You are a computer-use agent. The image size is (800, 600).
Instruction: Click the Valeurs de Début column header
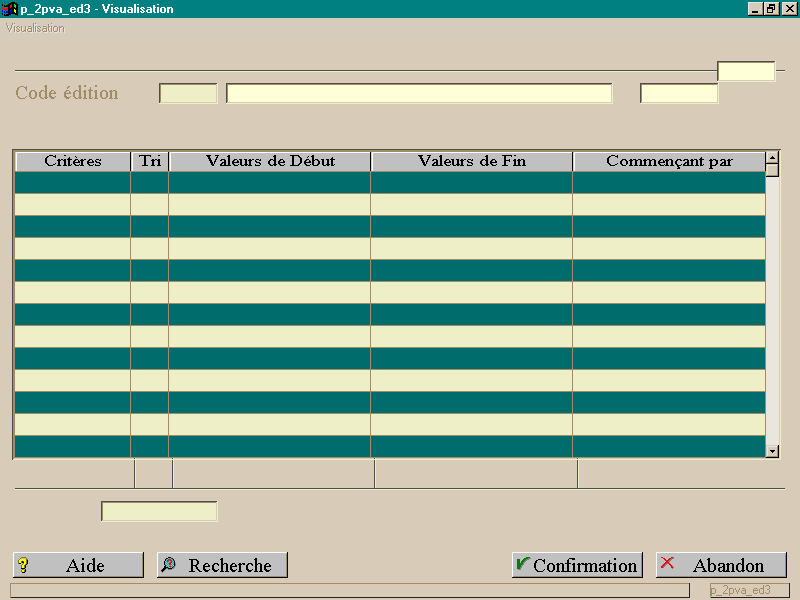point(270,161)
